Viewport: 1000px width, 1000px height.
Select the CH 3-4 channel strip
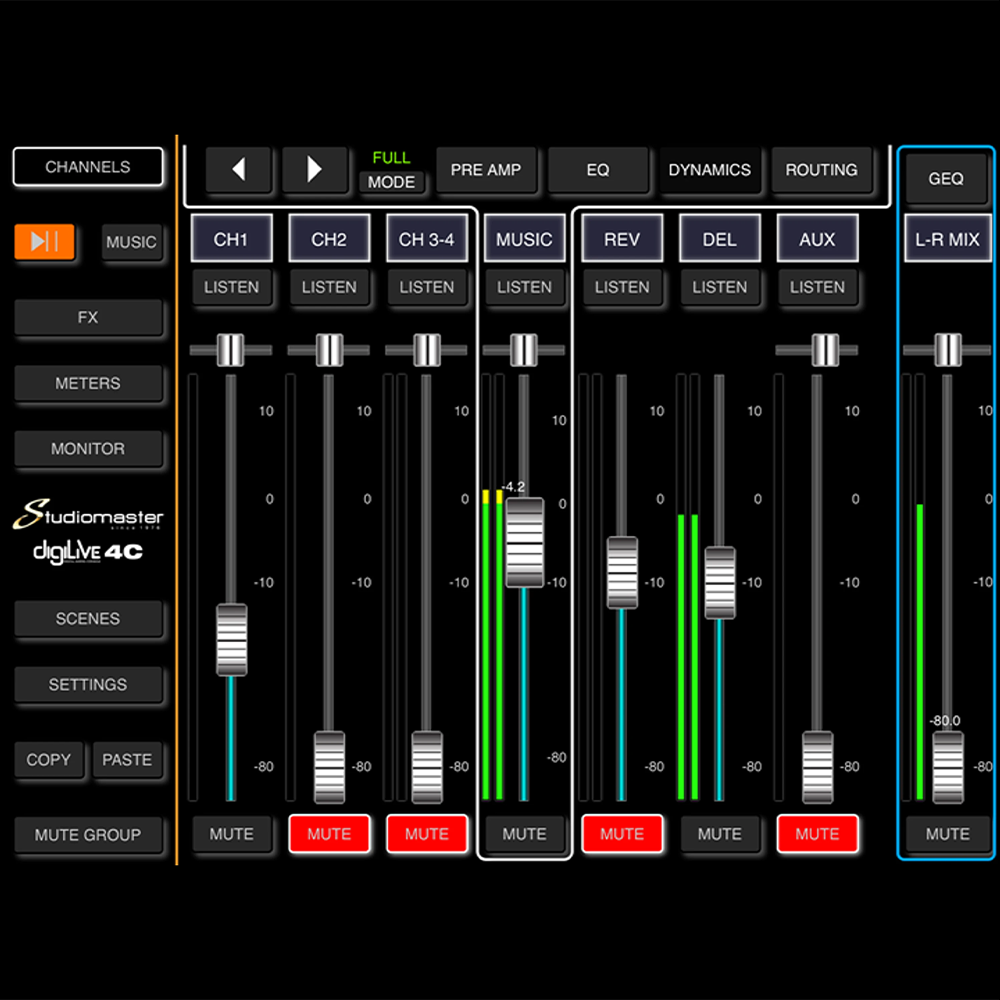427,239
